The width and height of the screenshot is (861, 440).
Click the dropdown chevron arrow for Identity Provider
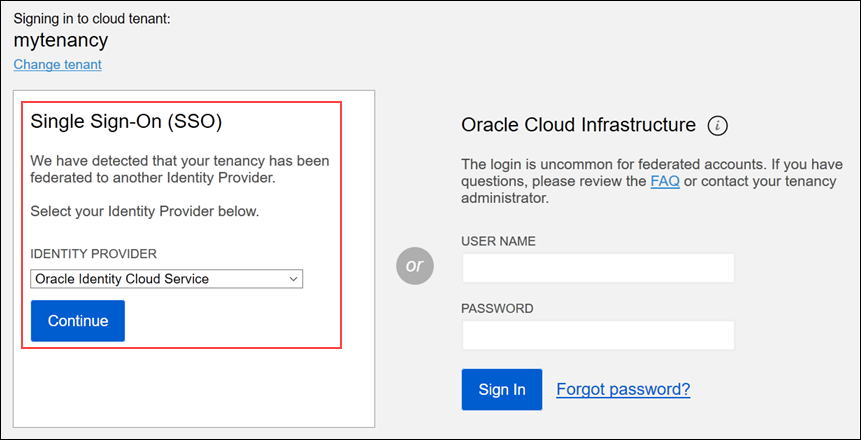pyautogui.click(x=294, y=279)
